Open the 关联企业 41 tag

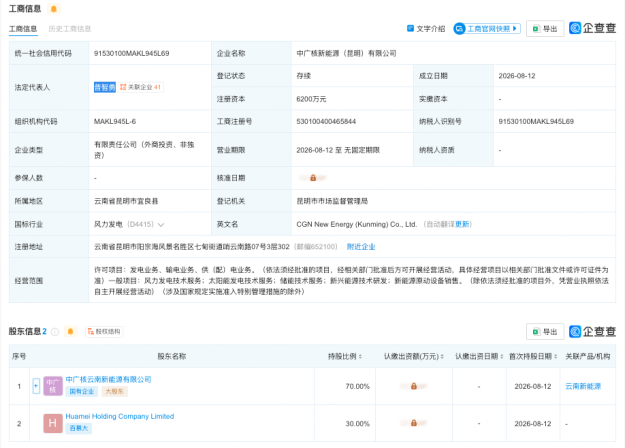coord(141,87)
